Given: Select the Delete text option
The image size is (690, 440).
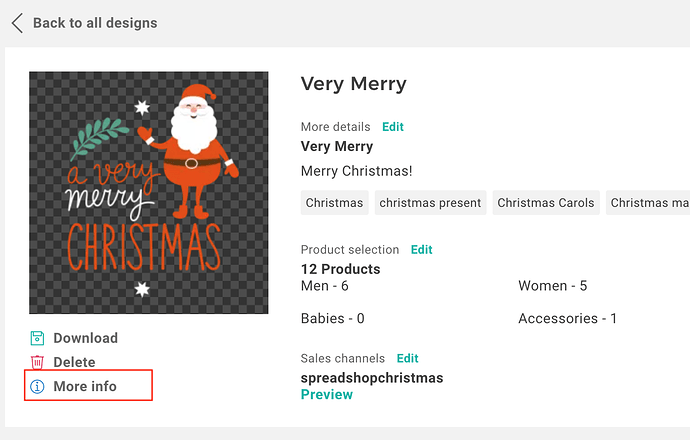Looking at the screenshot, I should 74,362.
